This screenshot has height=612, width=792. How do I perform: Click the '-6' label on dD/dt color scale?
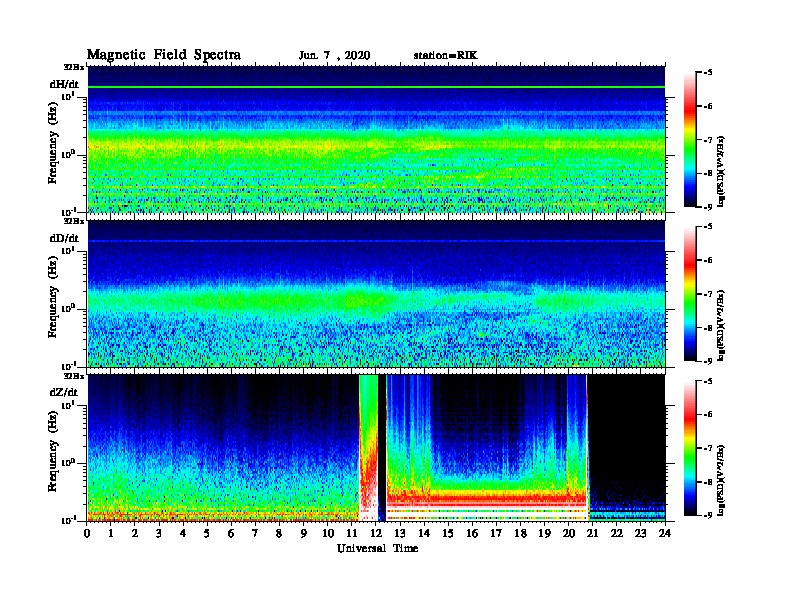coord(707,261)
